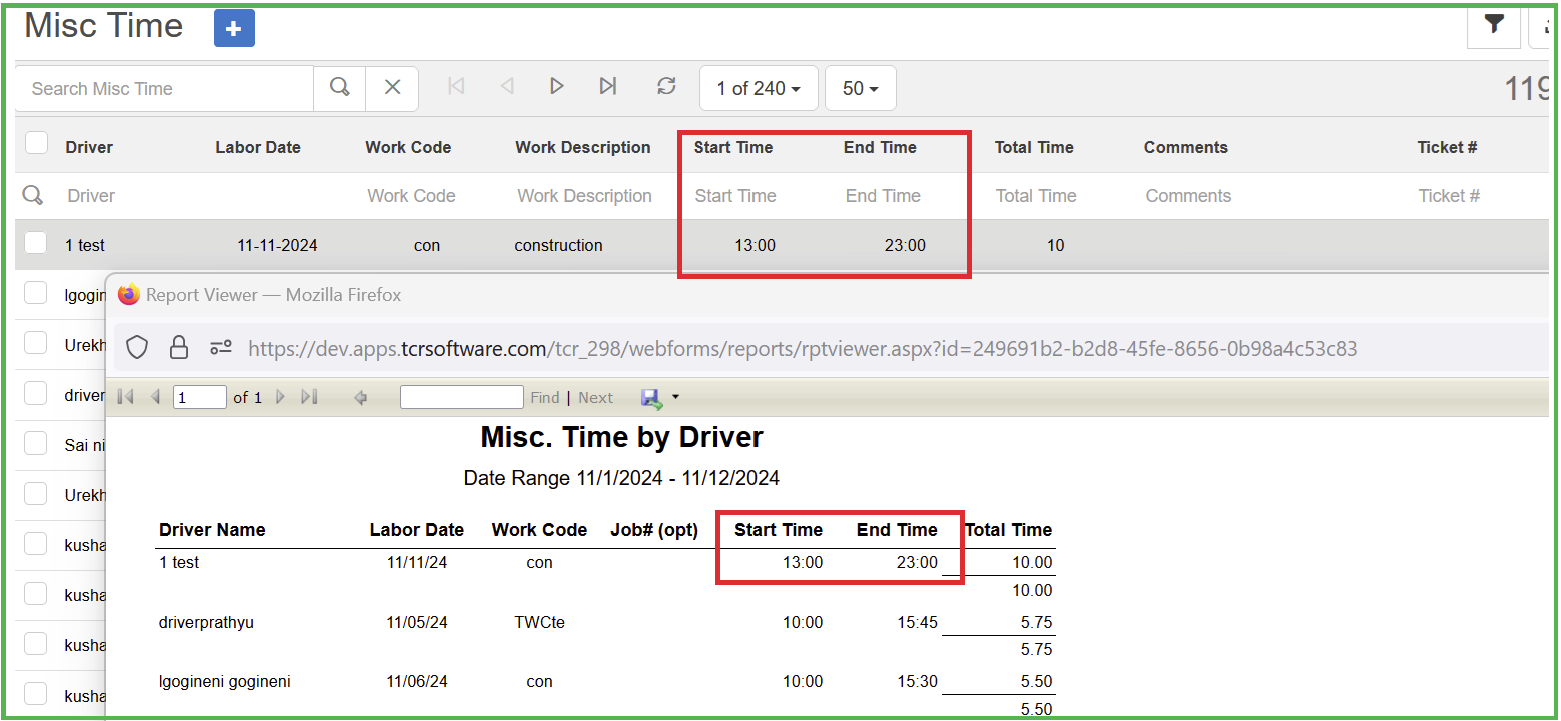Open the filter funnel button
This screenshot has height=721, width=1561.
tap(1494, 26)
